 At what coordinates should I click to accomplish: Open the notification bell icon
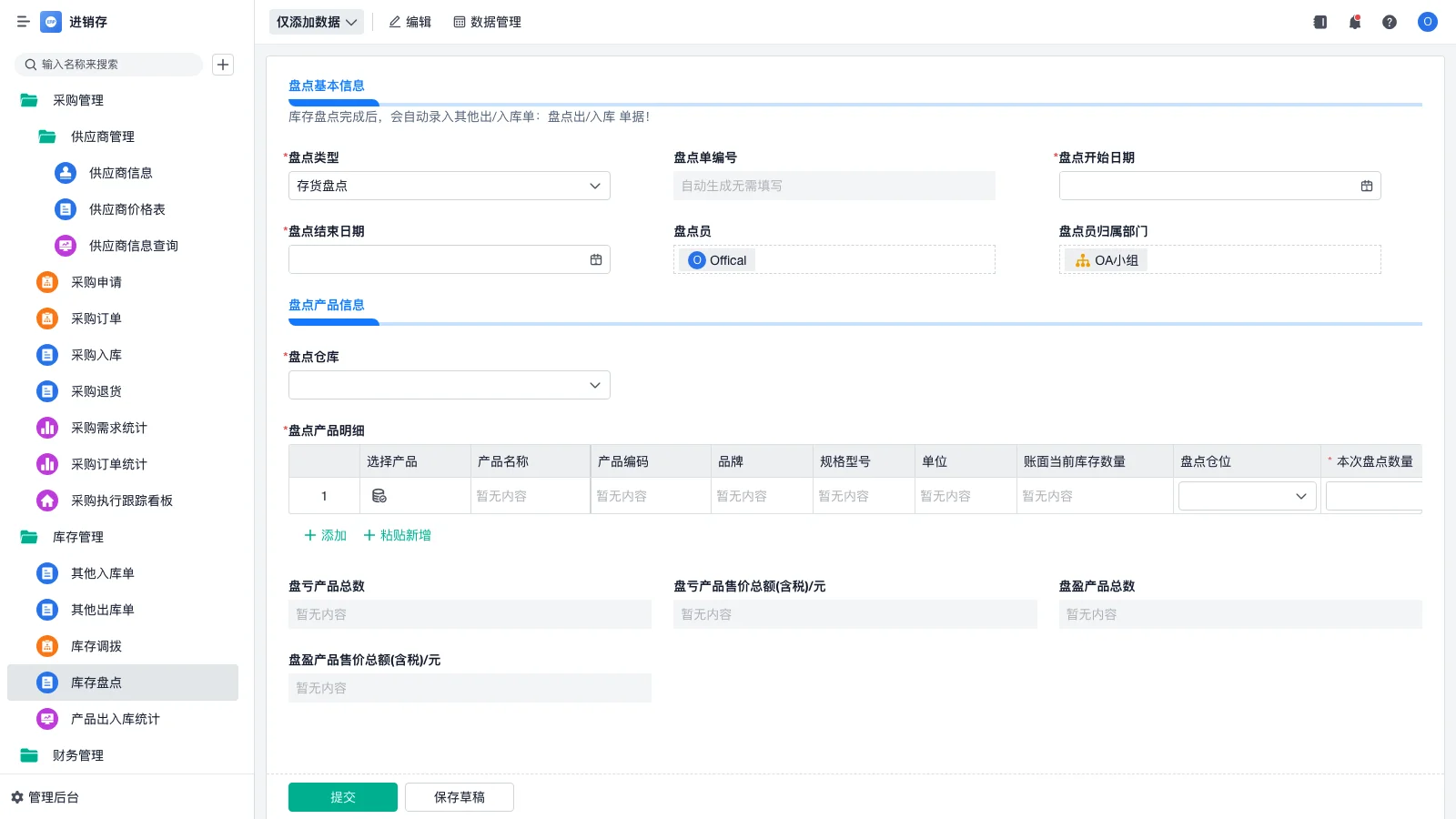[1355, 22]
